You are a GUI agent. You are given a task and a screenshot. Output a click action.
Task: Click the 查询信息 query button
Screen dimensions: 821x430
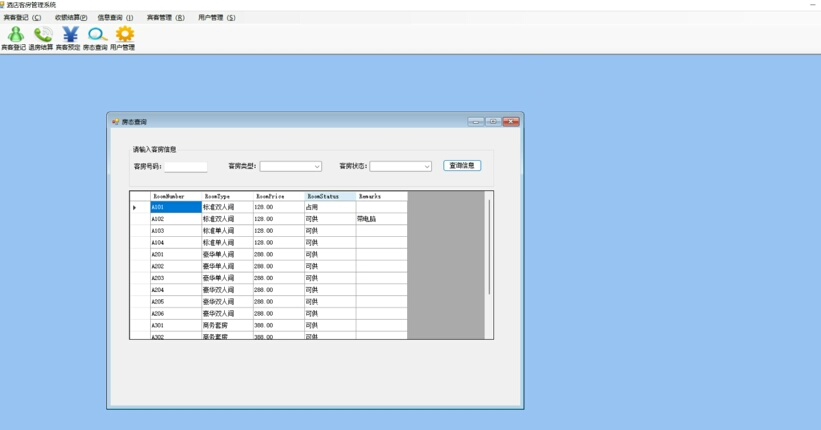click(462, 166)
